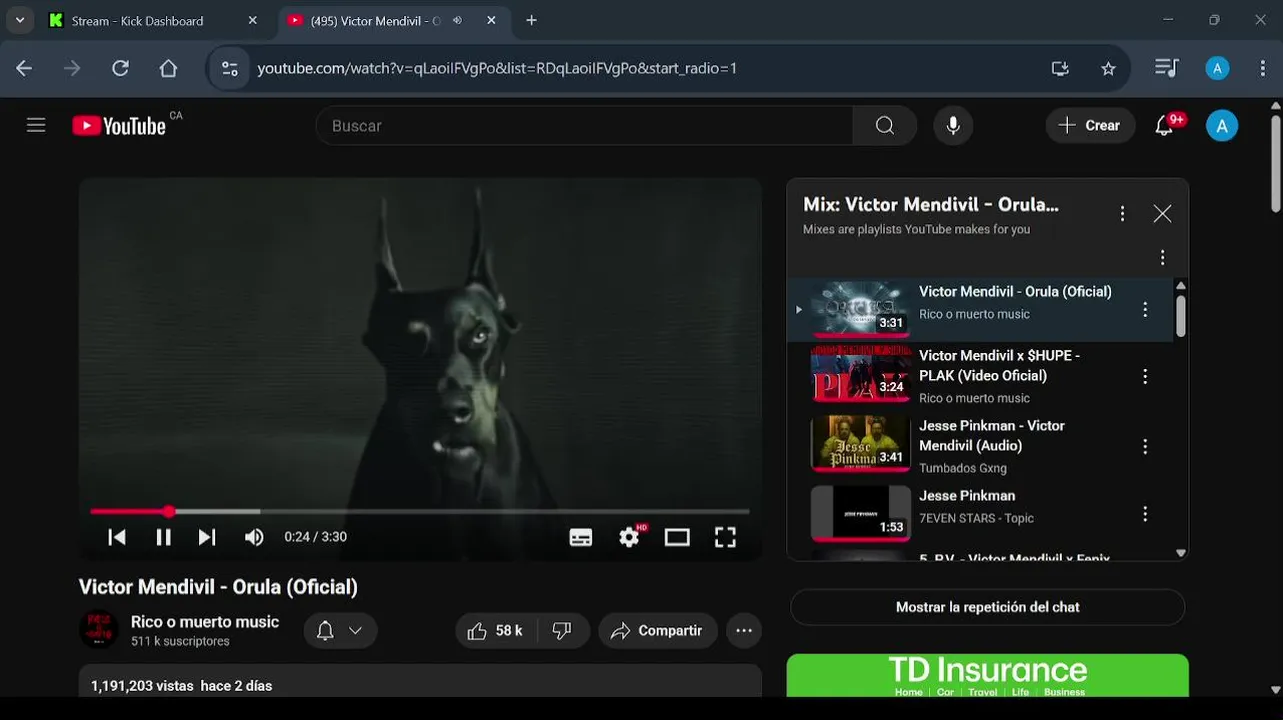Open options for Jesse Pinkman Audio item

pos(1145,446)
